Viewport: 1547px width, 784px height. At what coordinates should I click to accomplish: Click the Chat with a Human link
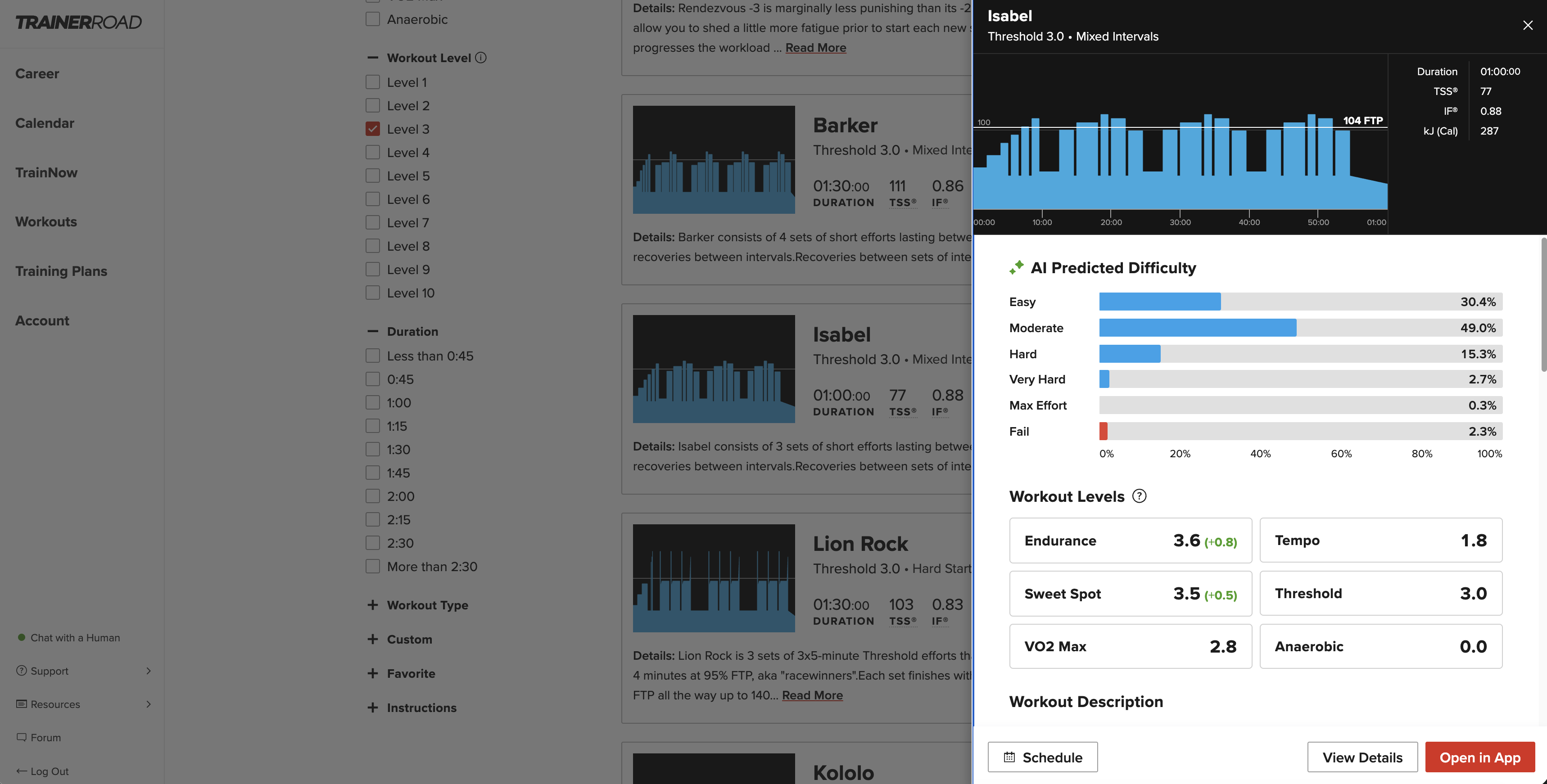pyautogui.click(x=75, y=638)
